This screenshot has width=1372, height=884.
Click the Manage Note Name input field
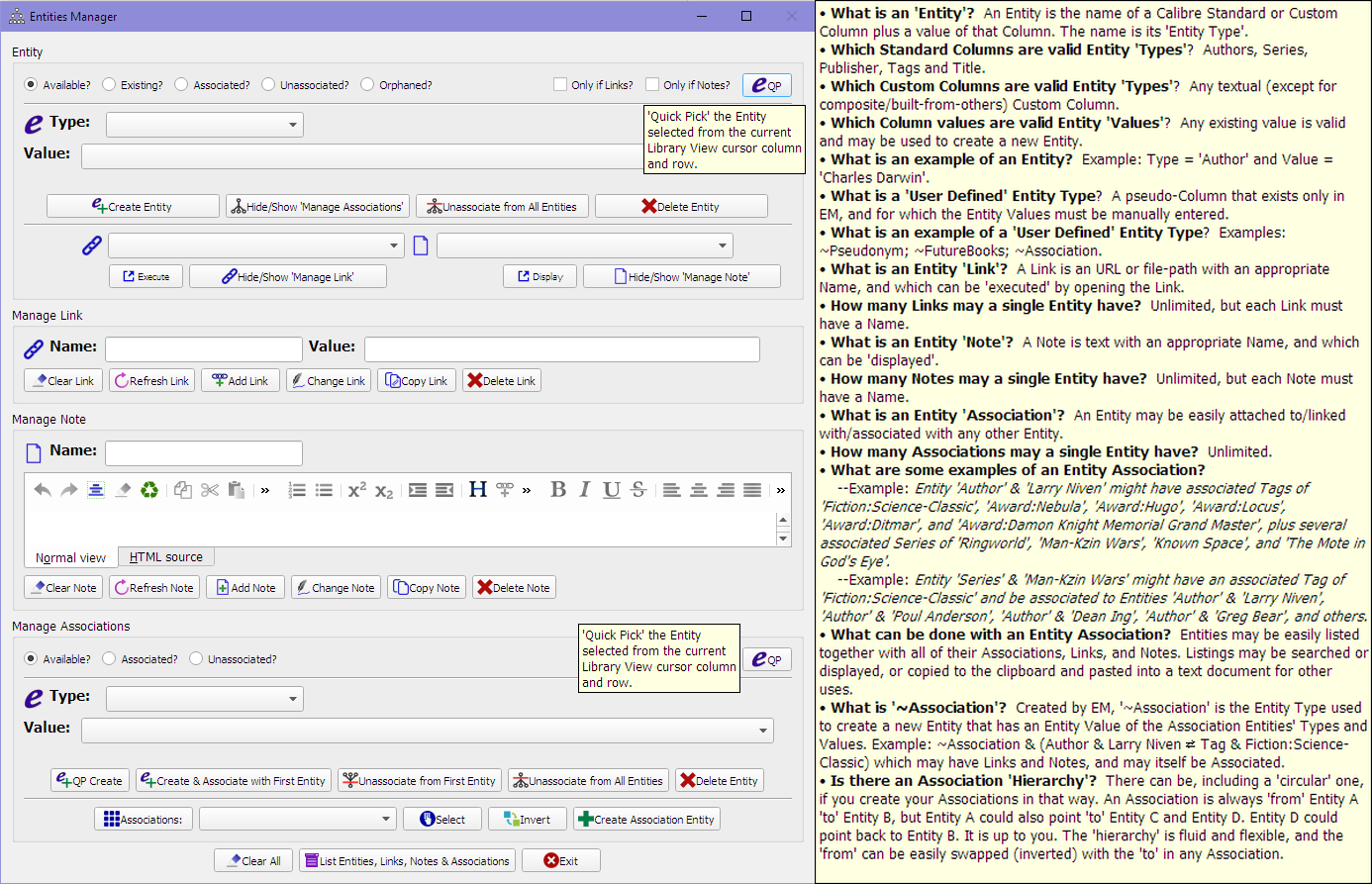204,452
